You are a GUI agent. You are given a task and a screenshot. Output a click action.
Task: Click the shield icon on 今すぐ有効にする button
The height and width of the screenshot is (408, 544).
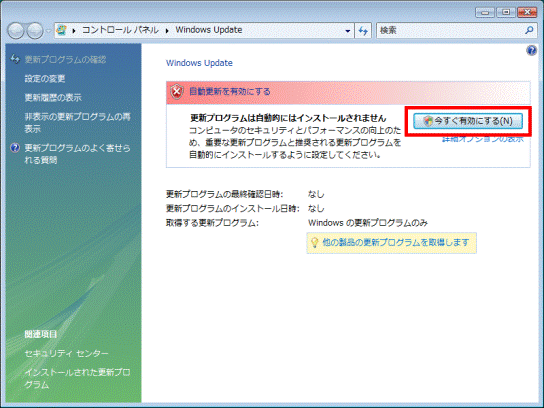(428, 121)
